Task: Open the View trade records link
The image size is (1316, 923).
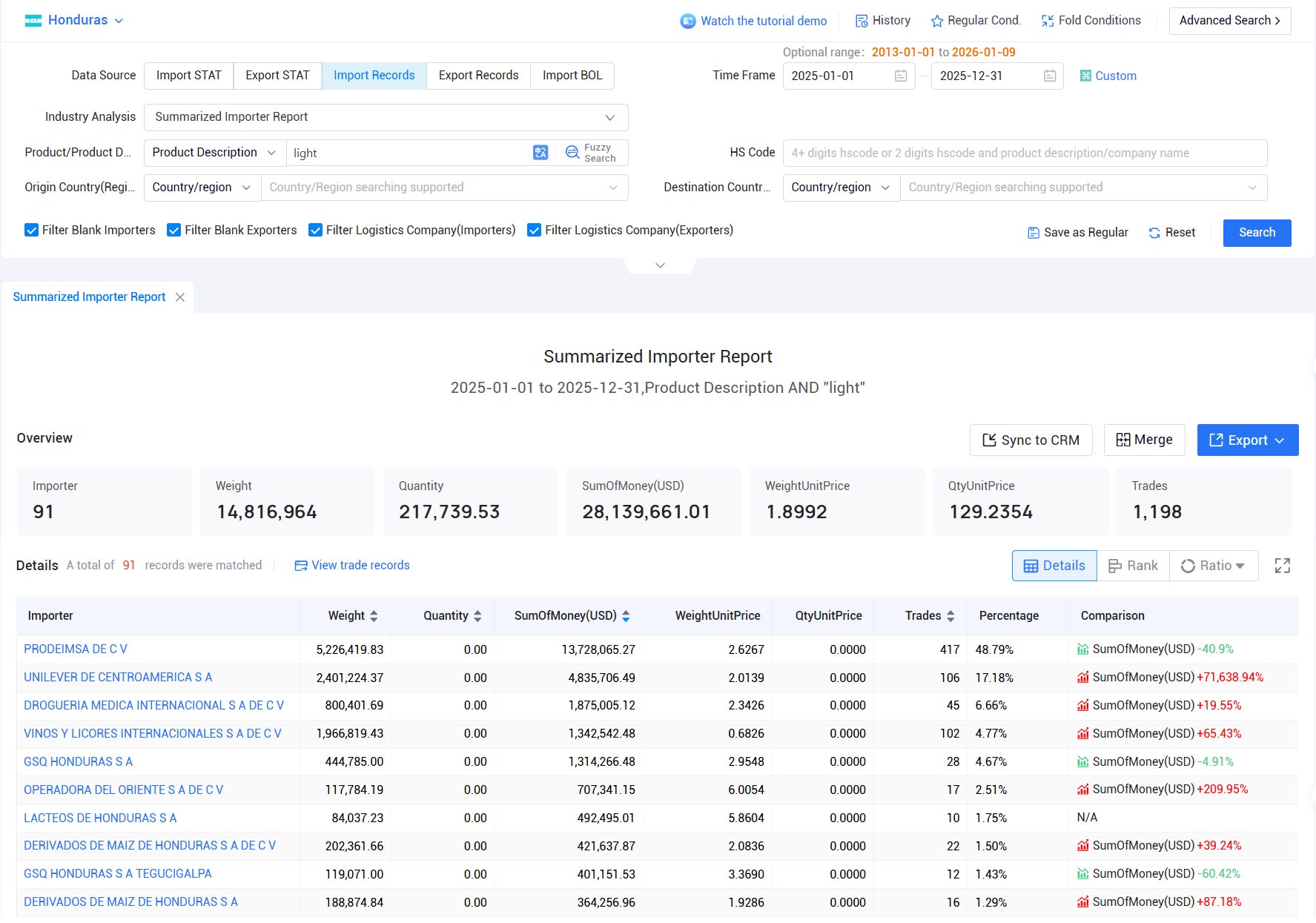Action: pos(352,566)
